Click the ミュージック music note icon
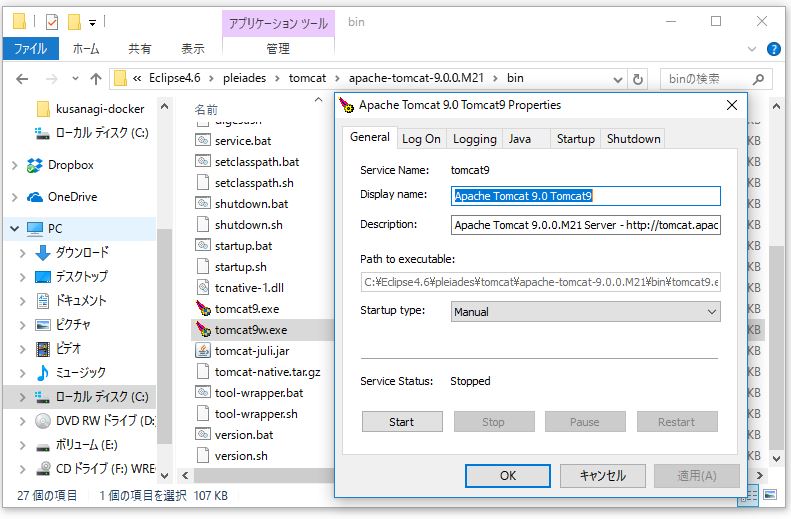Image resolution: width=791 pixels, height=519 pixels. (43, 373)
